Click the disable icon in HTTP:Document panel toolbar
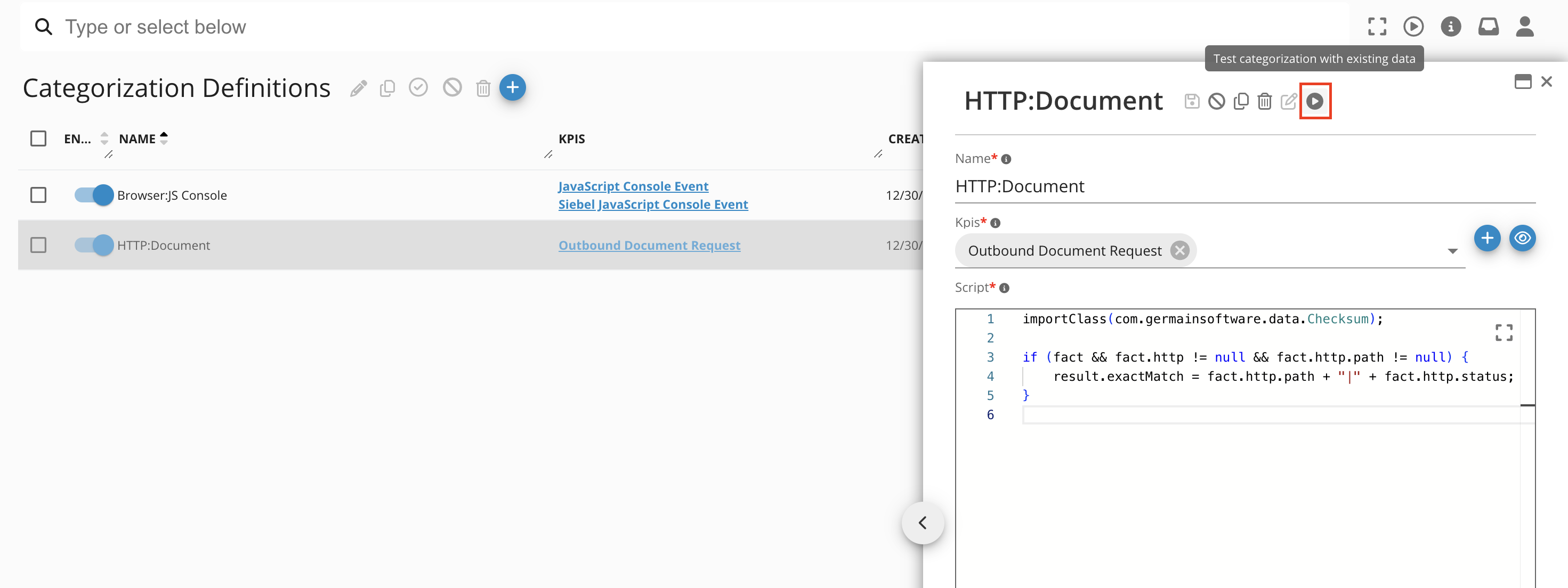 coord(1216,101)
